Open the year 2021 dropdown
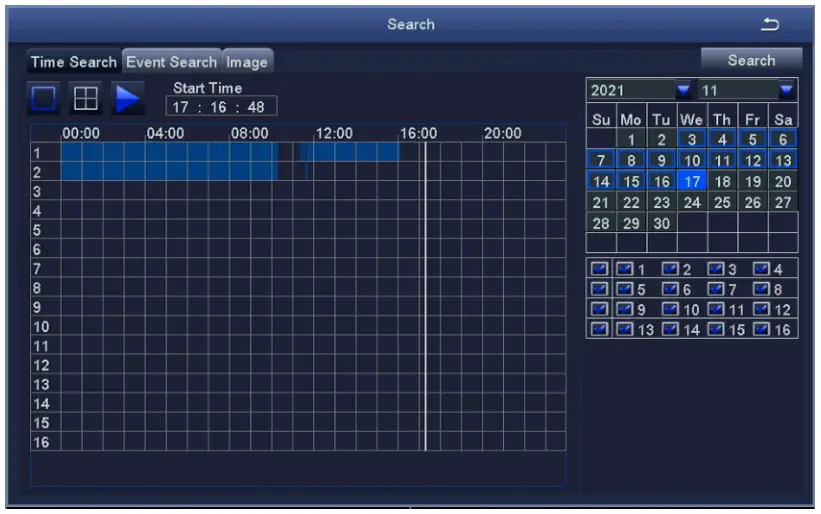 point(683,90)
